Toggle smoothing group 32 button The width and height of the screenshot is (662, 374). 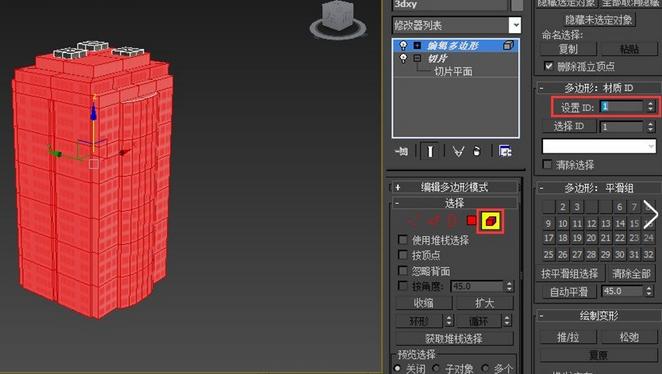tap(648, 254)
